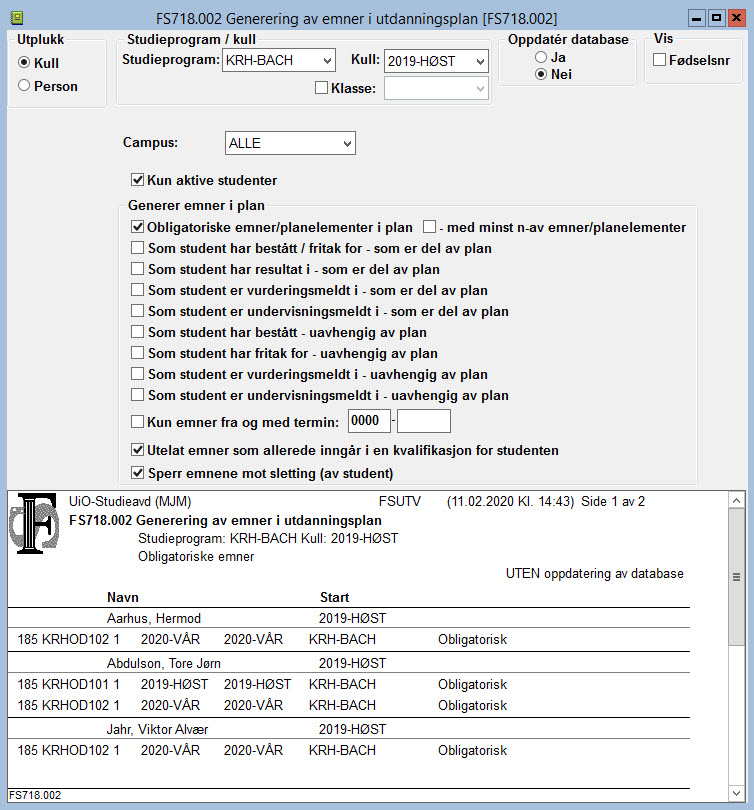Toggle Sperr emnene mot sletting checkbox

pos(137,473)
